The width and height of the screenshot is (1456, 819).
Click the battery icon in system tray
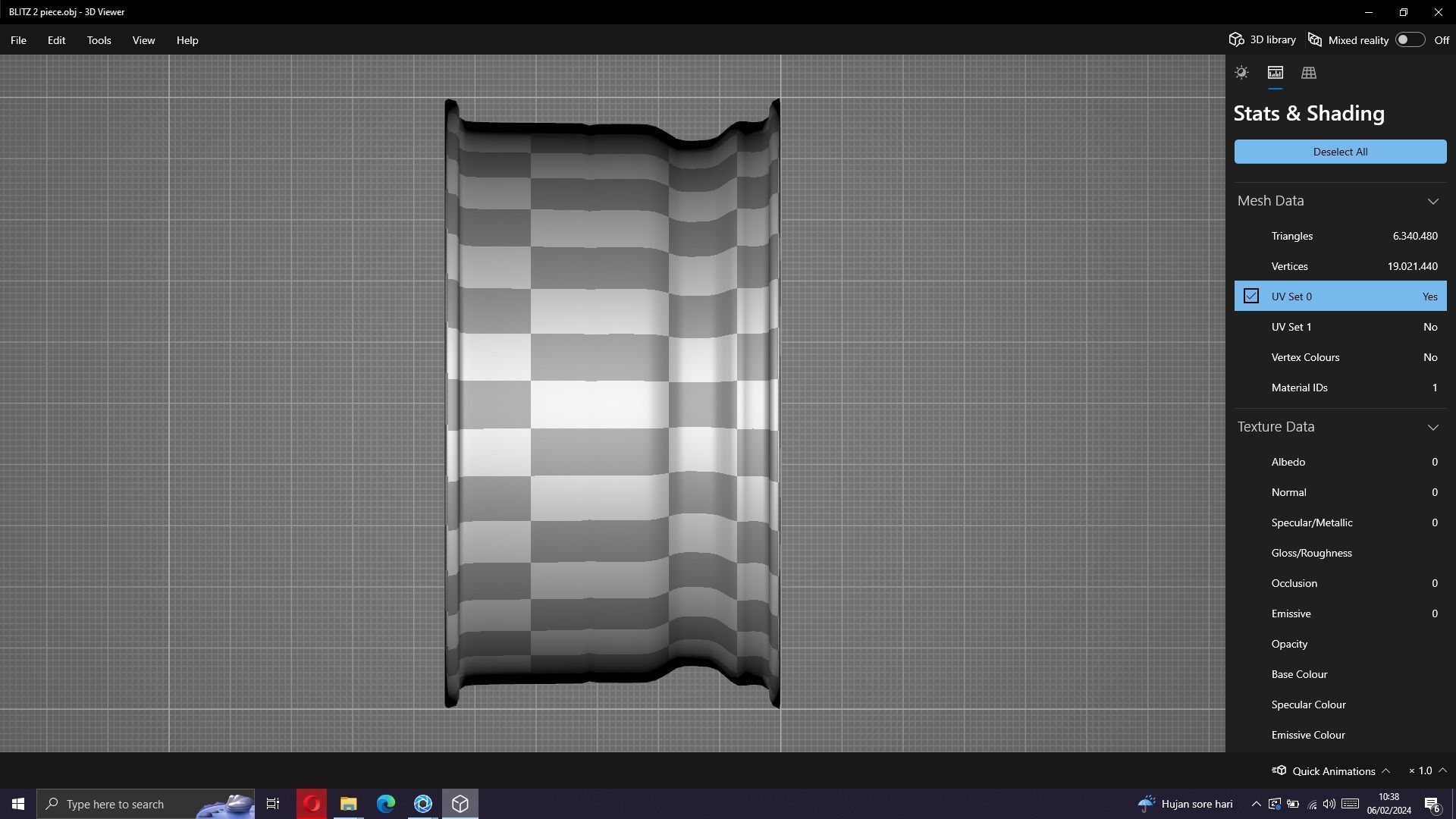[1293, 804]
